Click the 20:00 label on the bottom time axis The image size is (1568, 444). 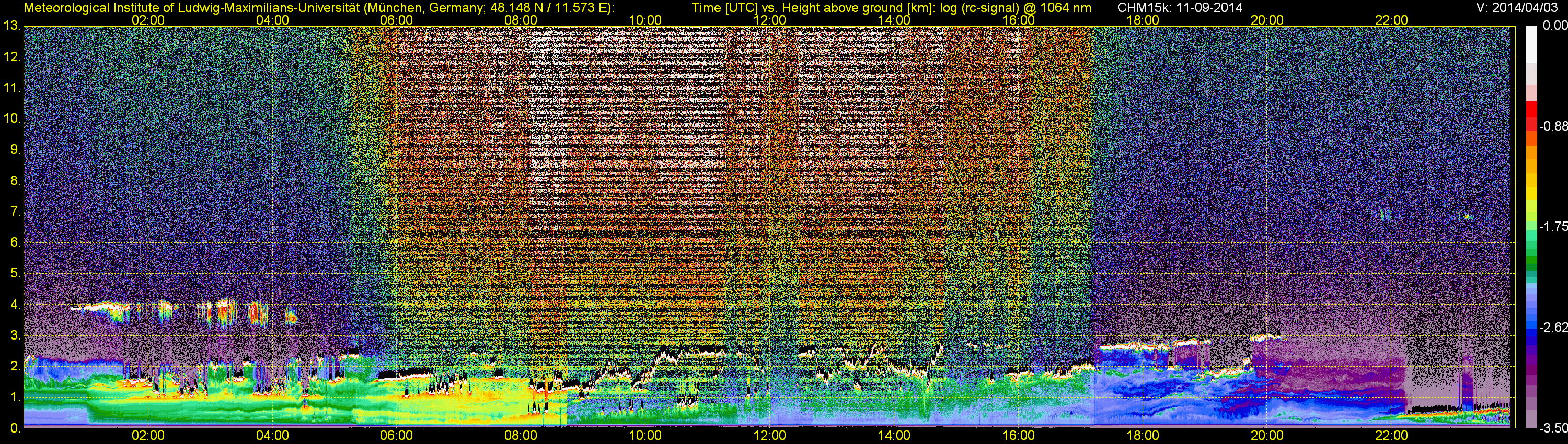[1267, 436]
